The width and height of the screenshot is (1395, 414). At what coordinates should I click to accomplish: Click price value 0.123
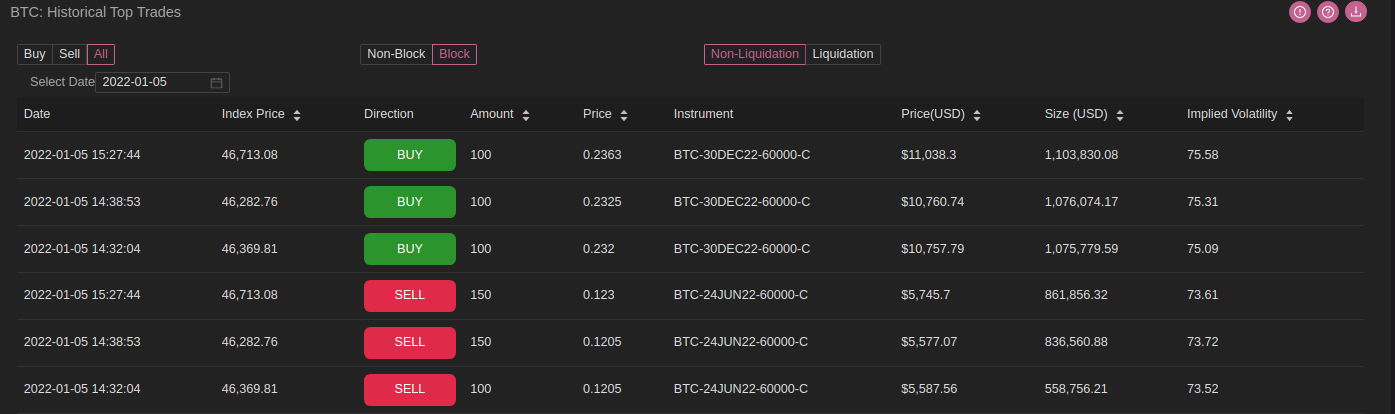(599, 295)
